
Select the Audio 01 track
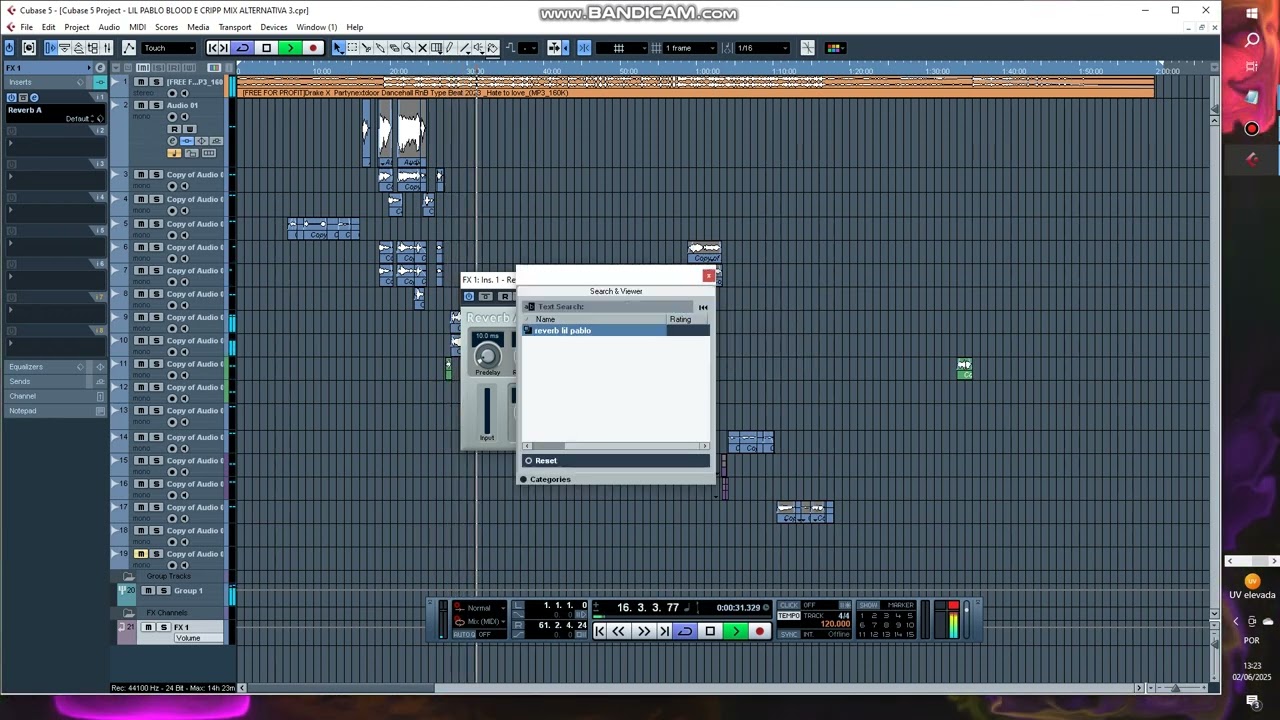coord(182,105)
